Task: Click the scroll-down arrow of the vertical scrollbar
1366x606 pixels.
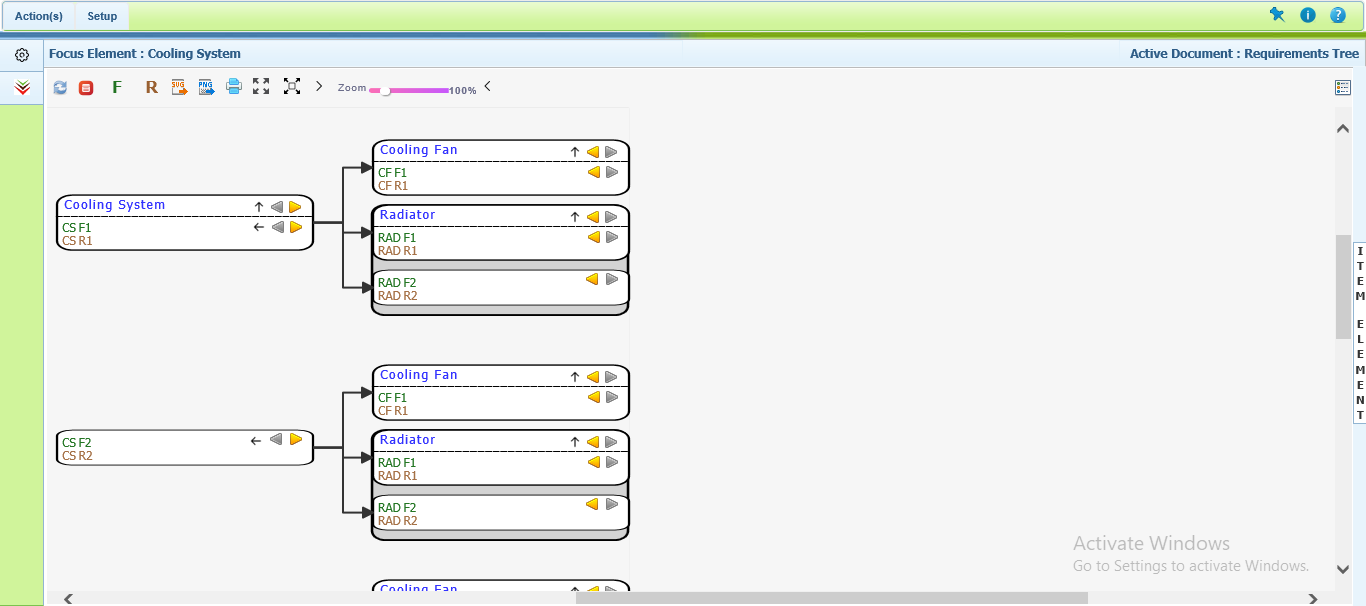Action: tap(1343, 569)
